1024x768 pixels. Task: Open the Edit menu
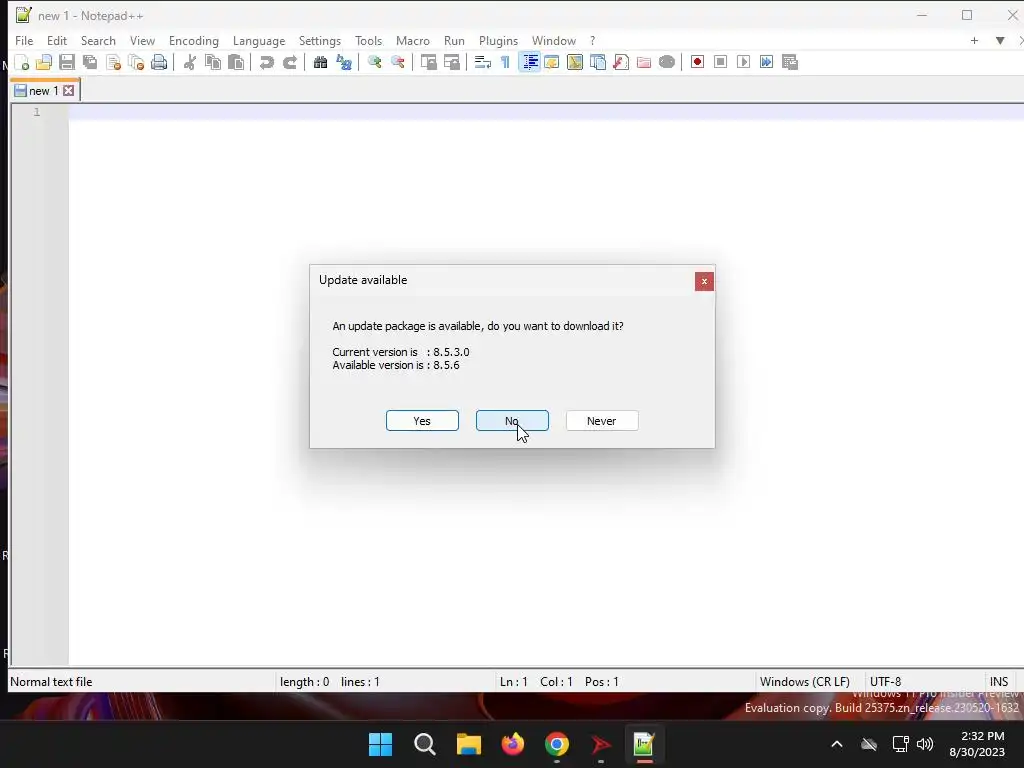click(57, 40)
